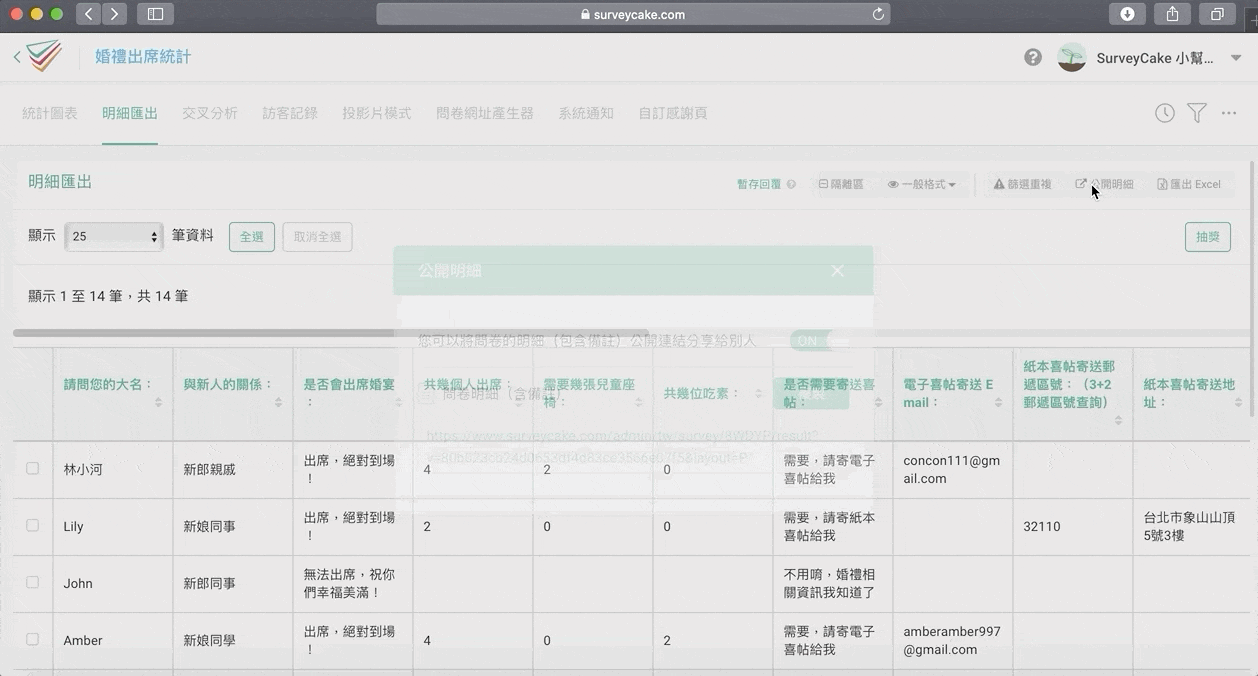Click the email cell concon111@gmail.com
Screen dimensions: 1258x676
click(952, 470)
